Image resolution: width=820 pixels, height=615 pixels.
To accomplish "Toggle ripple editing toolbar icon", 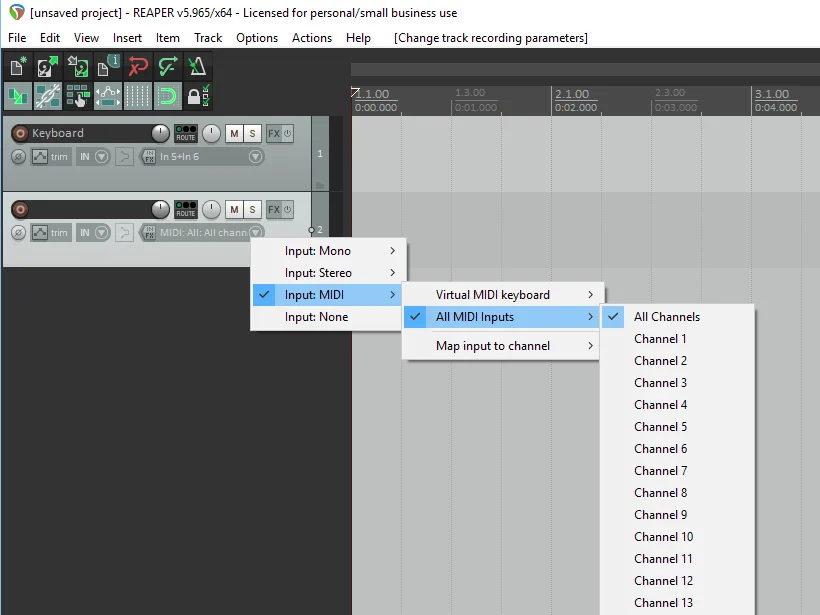I will 77,96.
